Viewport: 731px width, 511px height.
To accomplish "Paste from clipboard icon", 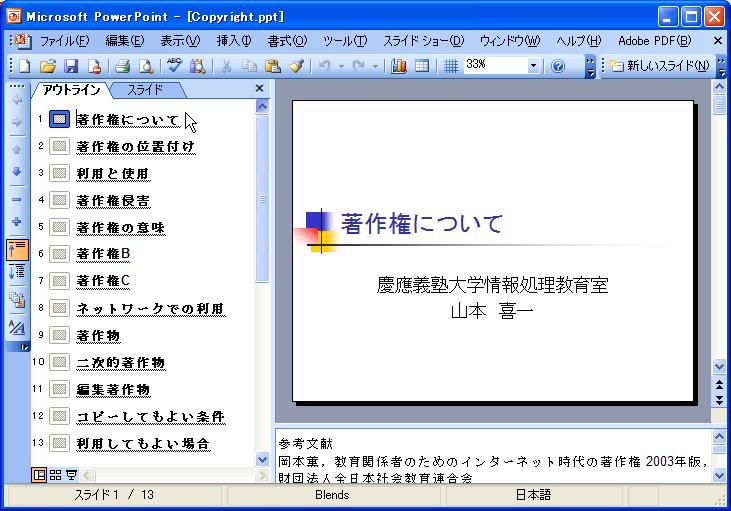I will click(272, 66).
